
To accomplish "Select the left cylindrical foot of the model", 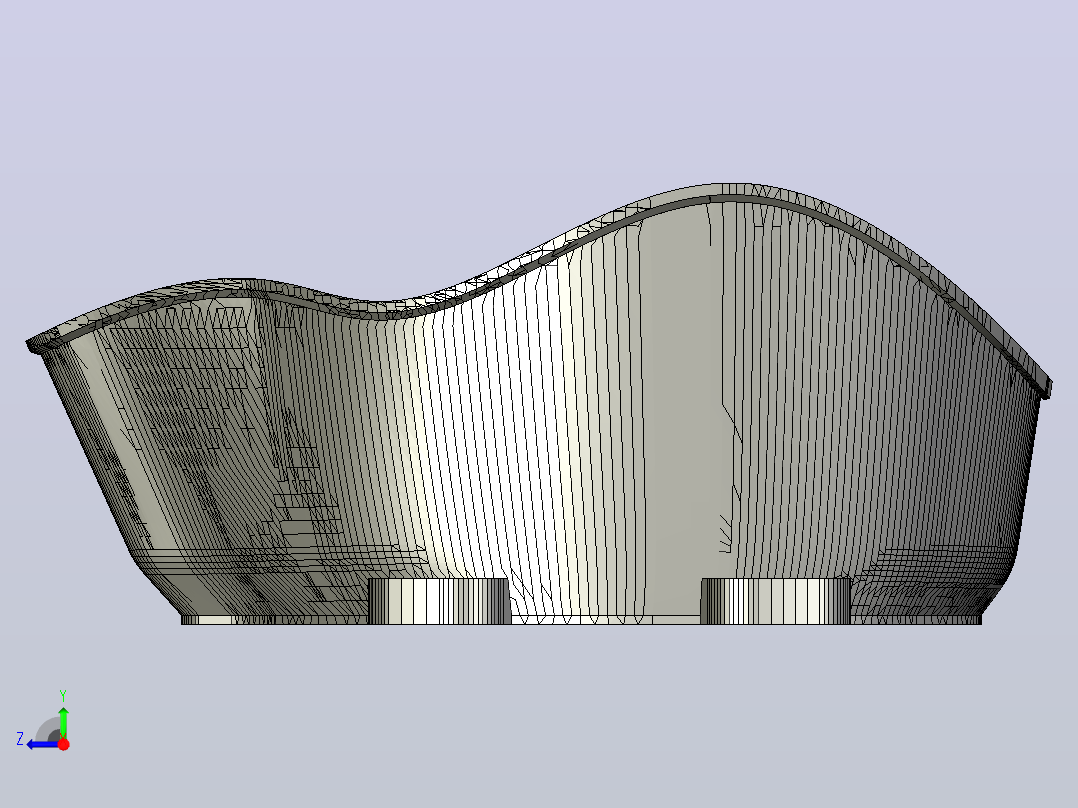I will (x=439, y=601).
